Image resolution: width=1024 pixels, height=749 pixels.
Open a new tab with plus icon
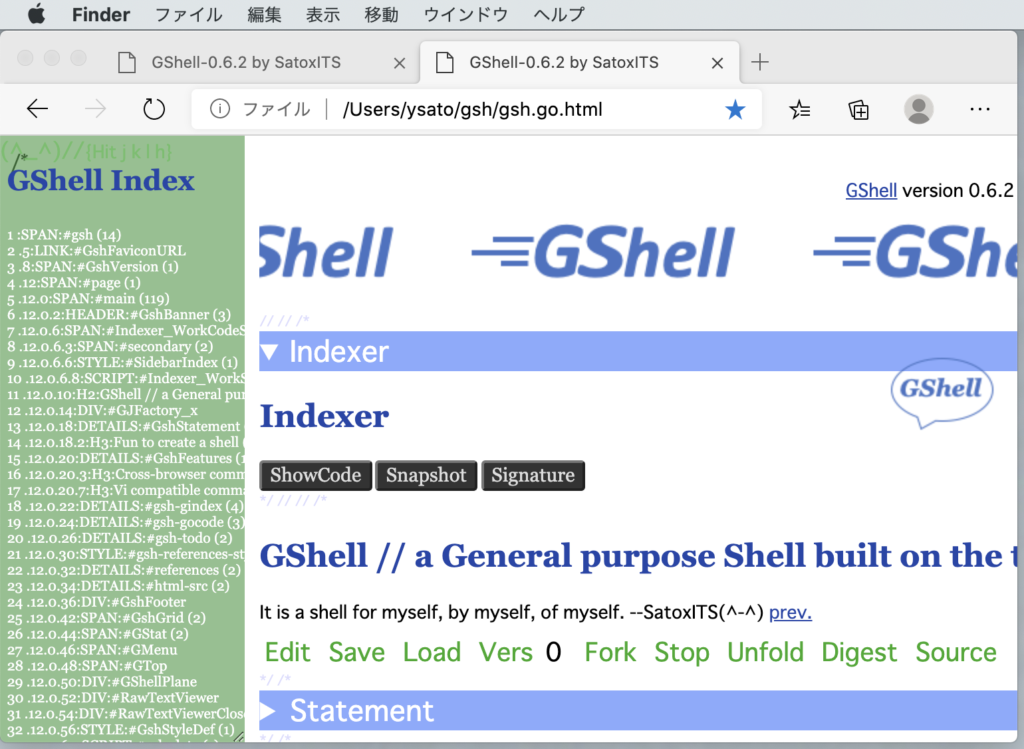click(760, 62)
